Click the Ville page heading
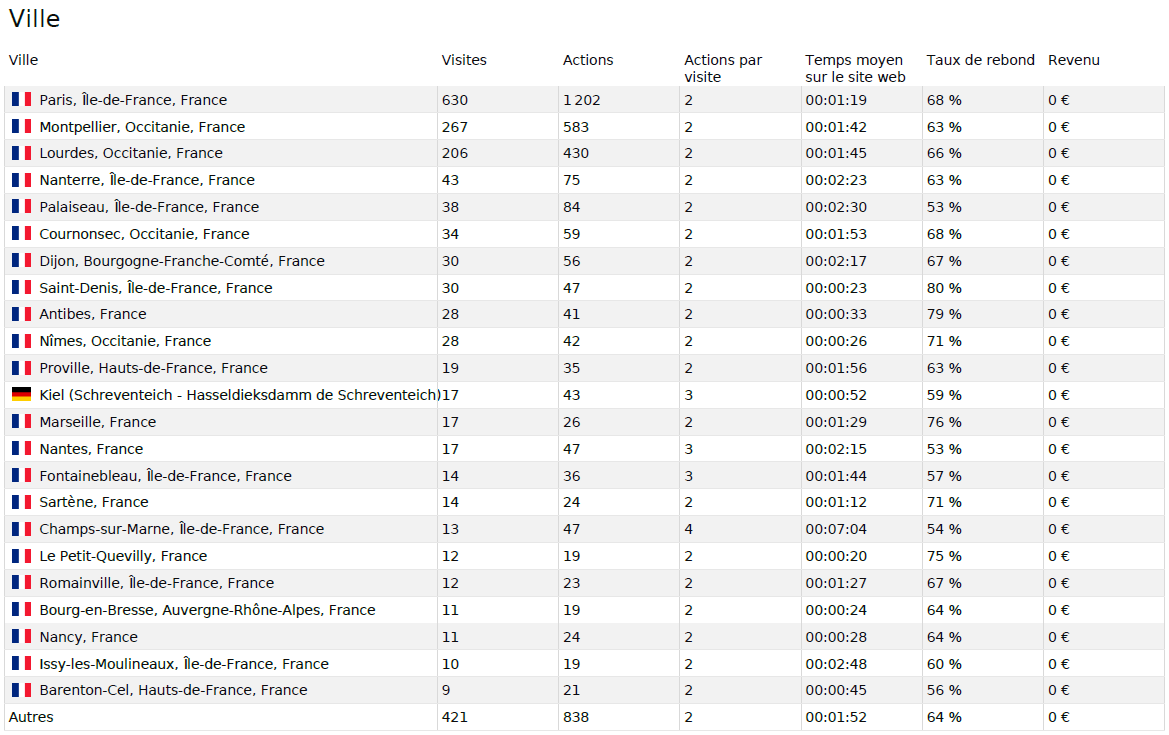The width and height of the screenshot is (1169, 735). pos(34,19)
